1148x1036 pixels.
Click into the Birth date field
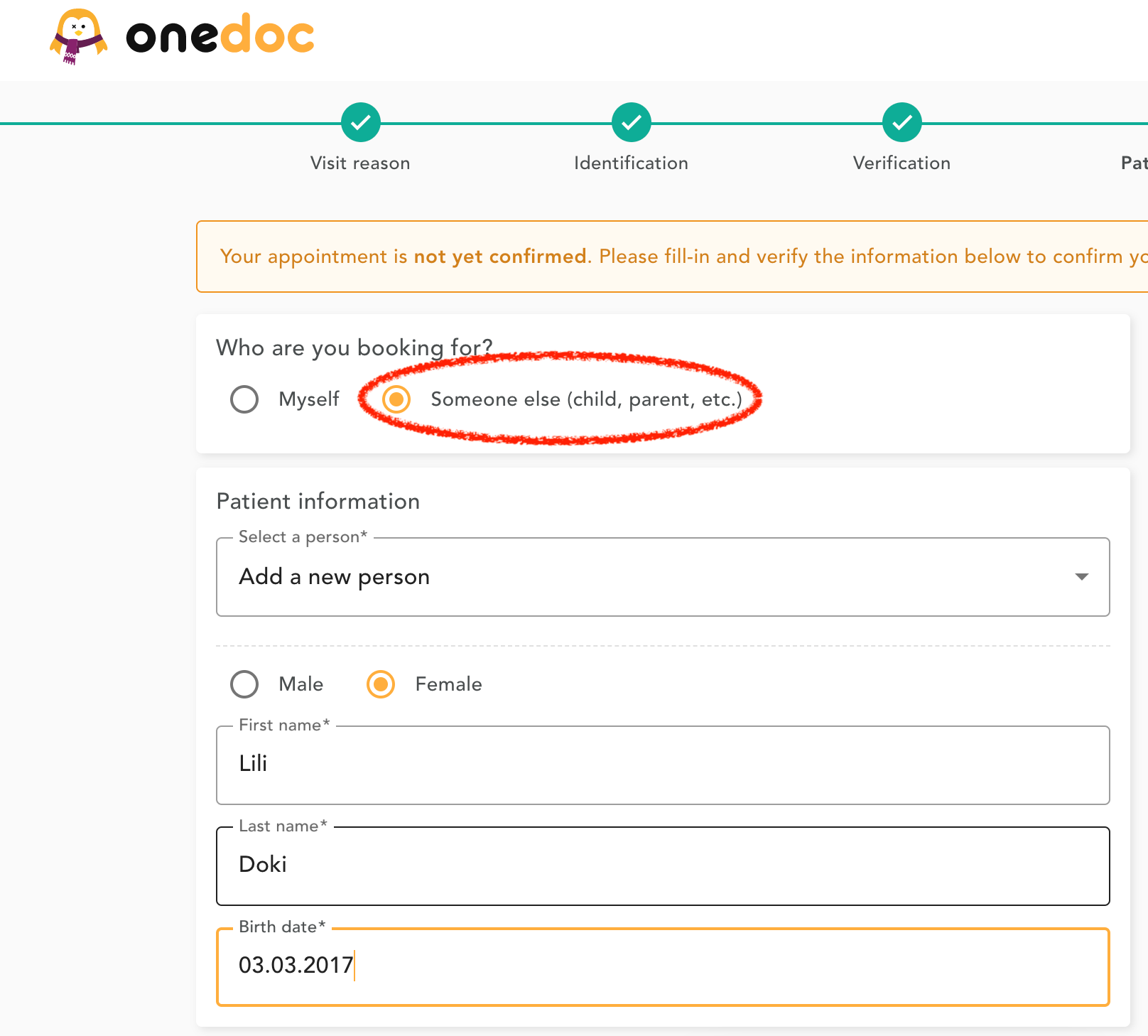pyautogui.click(x=662, y=967)
